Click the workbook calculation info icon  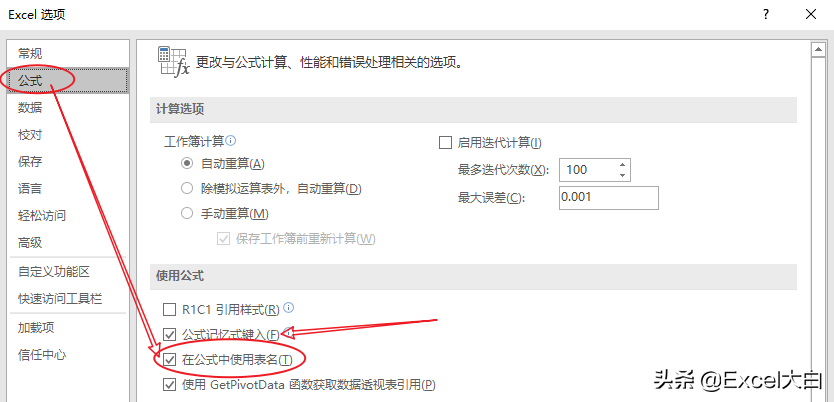point(231,141)
